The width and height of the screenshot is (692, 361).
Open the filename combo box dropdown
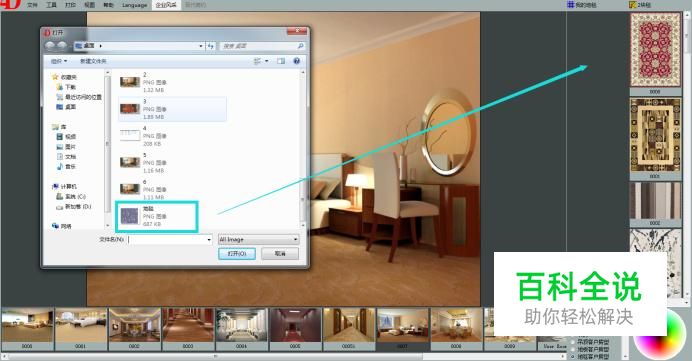[209, 240]
